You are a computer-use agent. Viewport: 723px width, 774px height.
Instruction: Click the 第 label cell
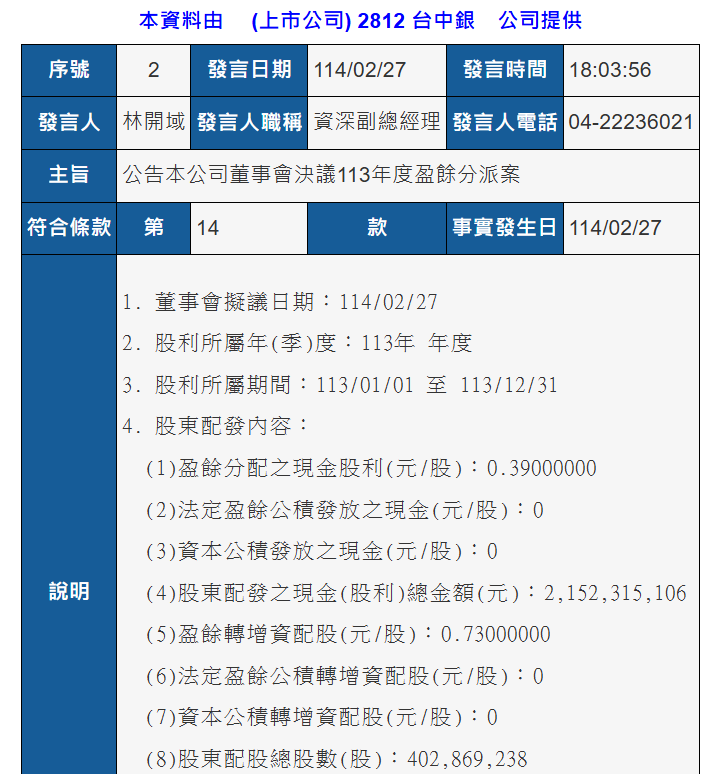click(x=153, y=228)
